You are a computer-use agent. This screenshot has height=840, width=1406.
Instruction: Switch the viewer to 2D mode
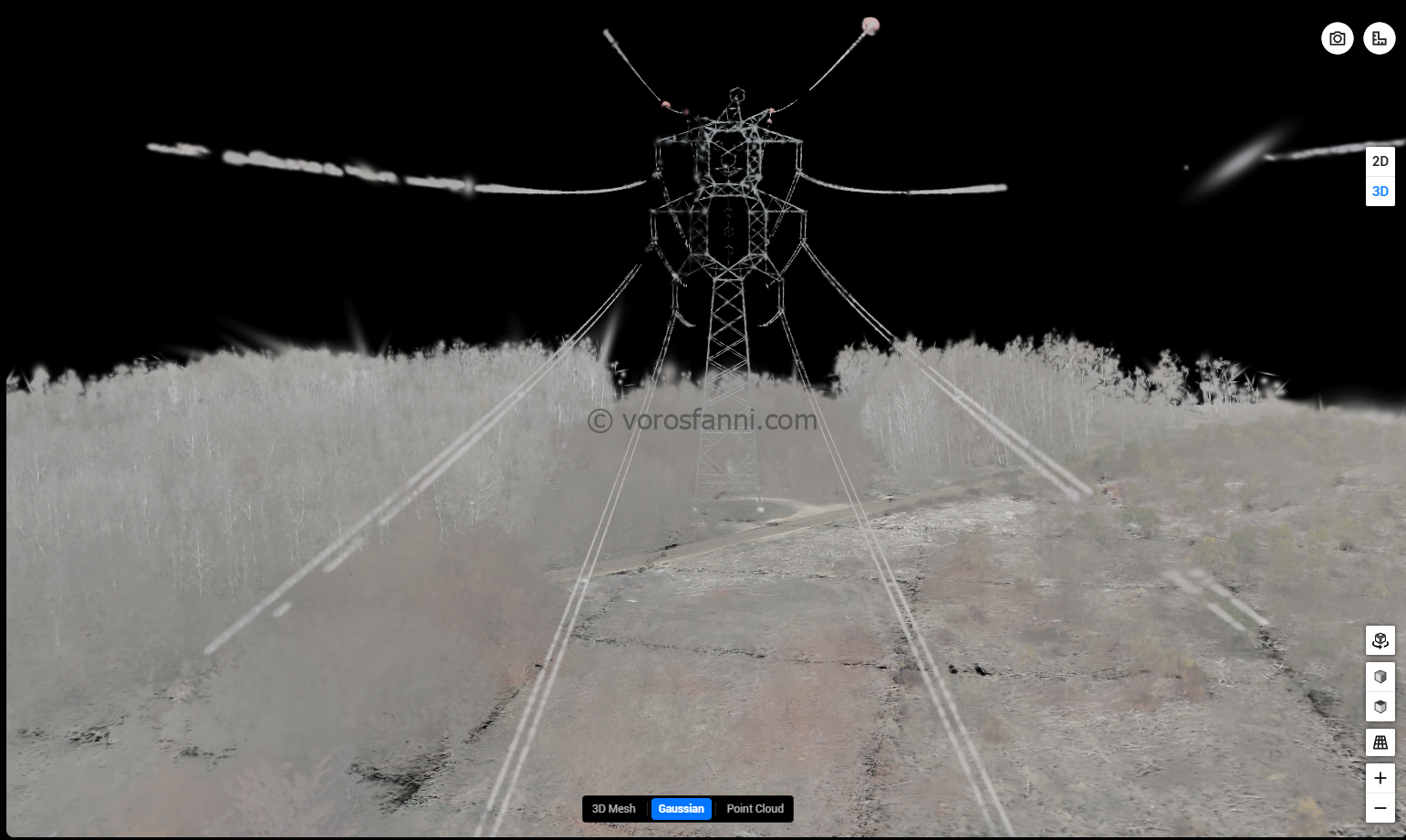1380,161
